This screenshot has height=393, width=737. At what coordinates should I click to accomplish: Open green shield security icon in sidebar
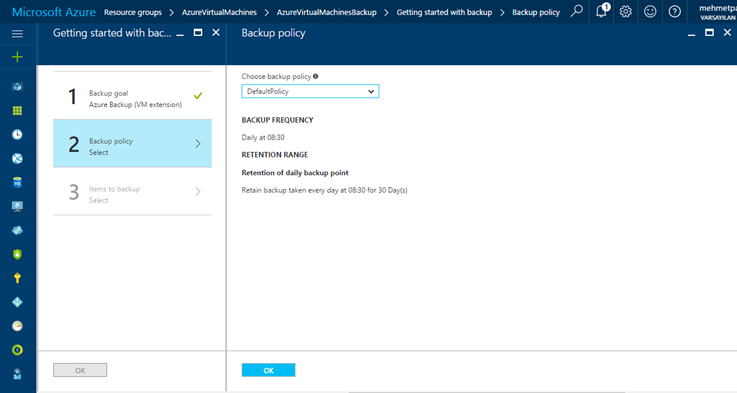17,254
